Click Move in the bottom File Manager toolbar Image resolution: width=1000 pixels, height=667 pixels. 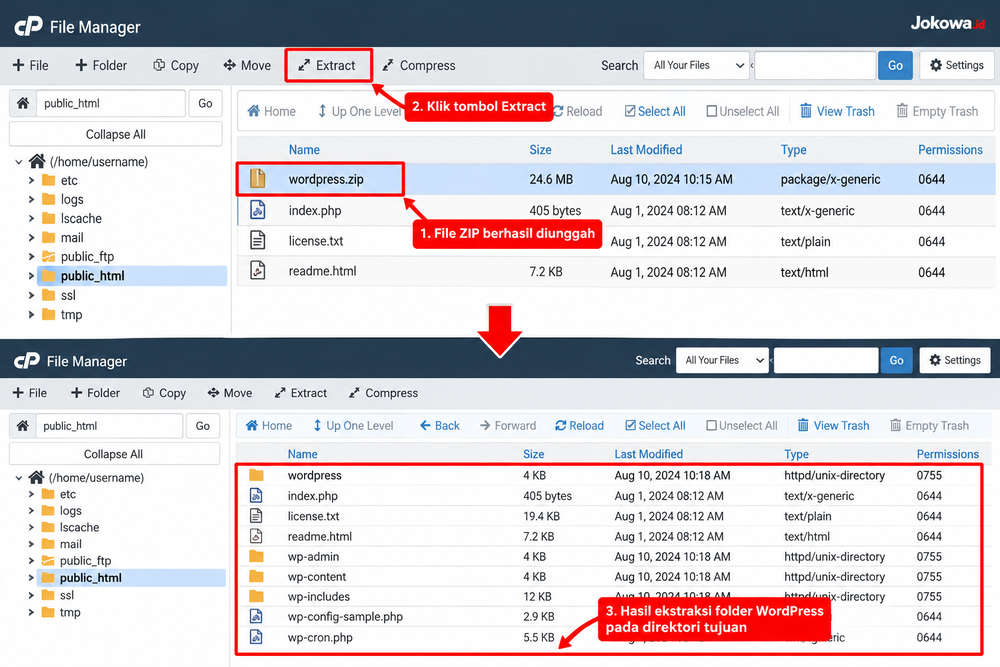(x=230, y=393)
